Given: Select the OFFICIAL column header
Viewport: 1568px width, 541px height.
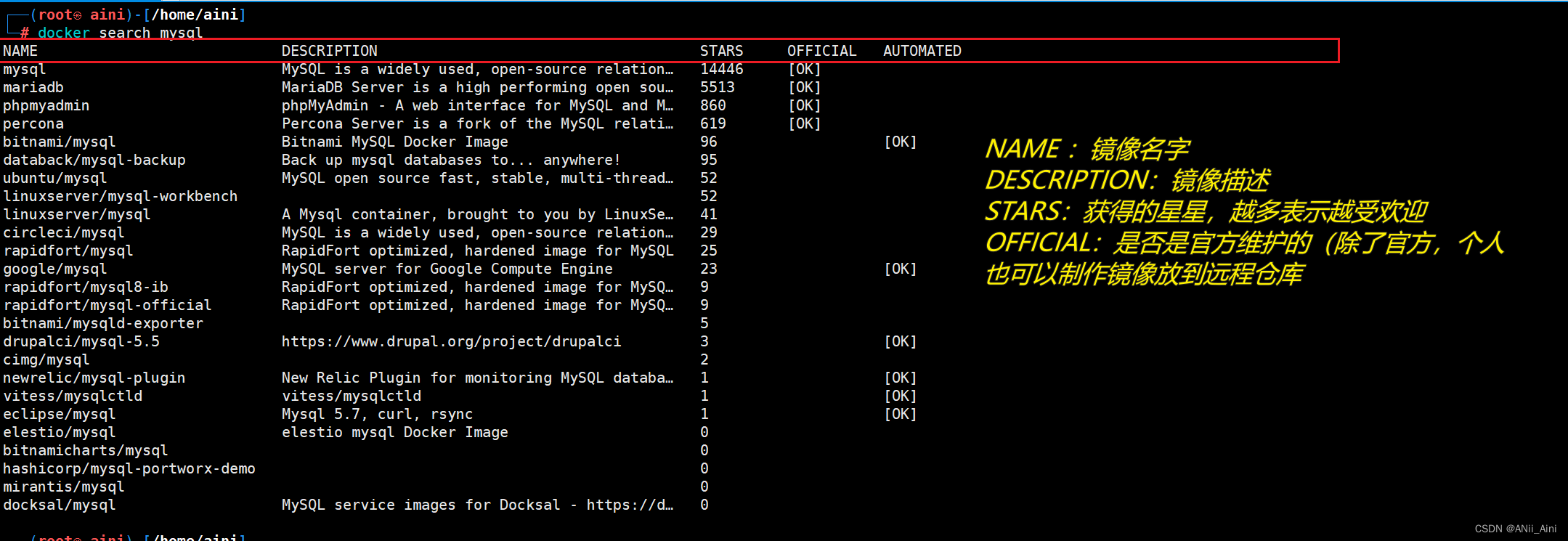Looking at the screenshot, I should [x=822, y=51].
